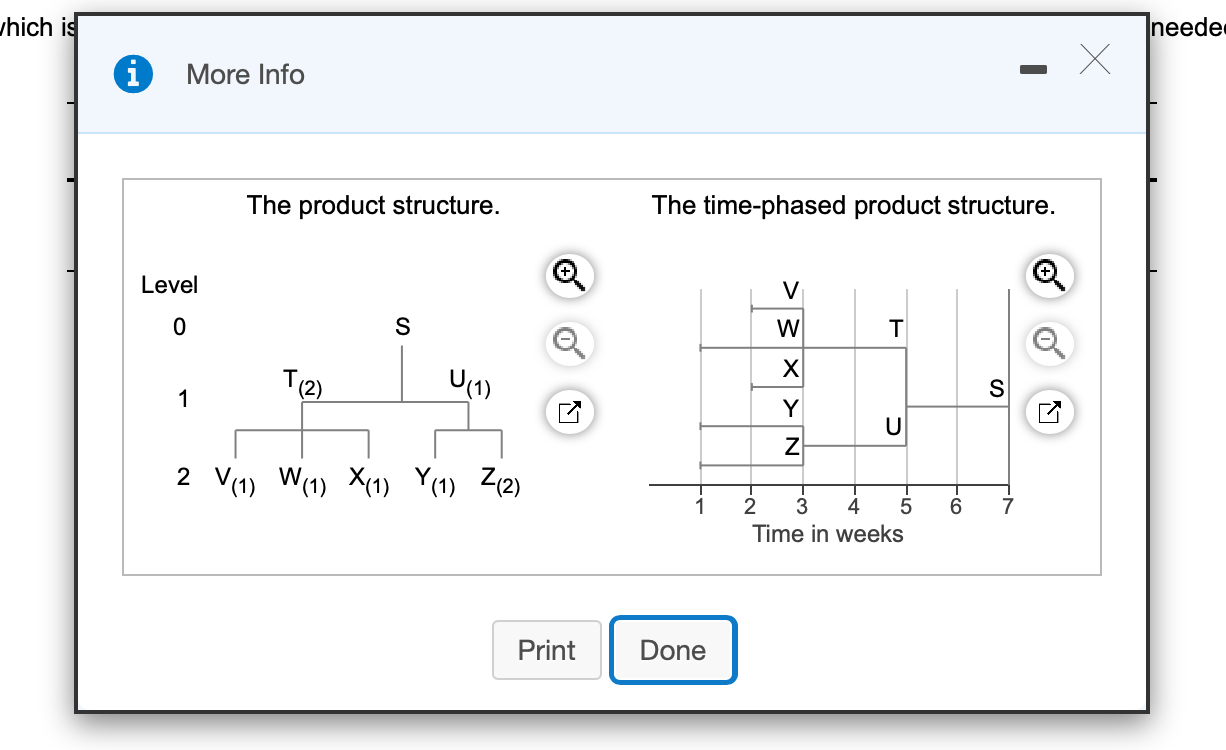The width and height of the screenshot is (1226, 750).
Task: Zoom out of the time-phased product structure
Action: pyautogui.click(x=1048, y=344)
